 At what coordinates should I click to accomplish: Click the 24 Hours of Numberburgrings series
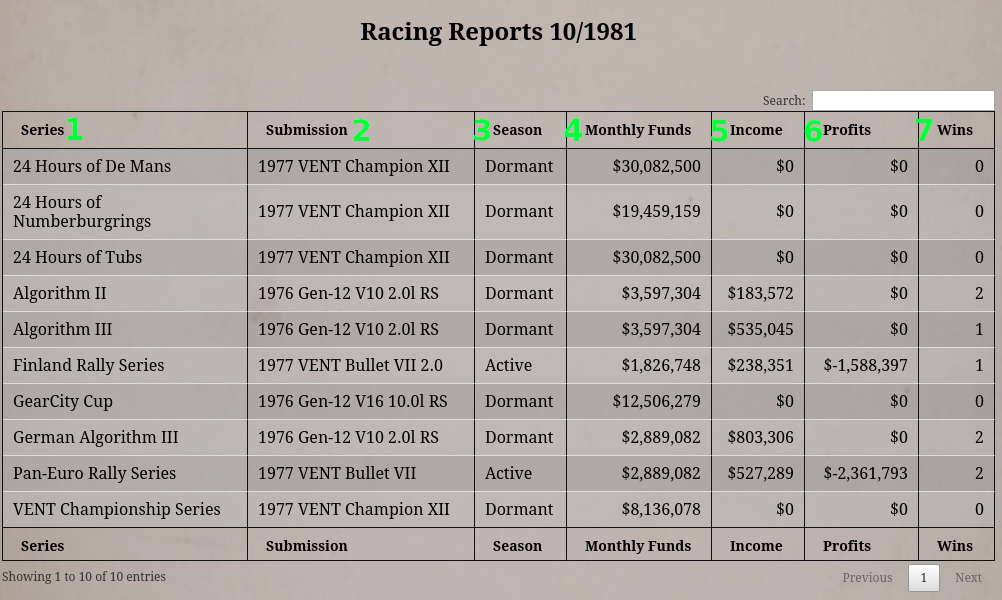pyautogui.click(x=82, y=212)
